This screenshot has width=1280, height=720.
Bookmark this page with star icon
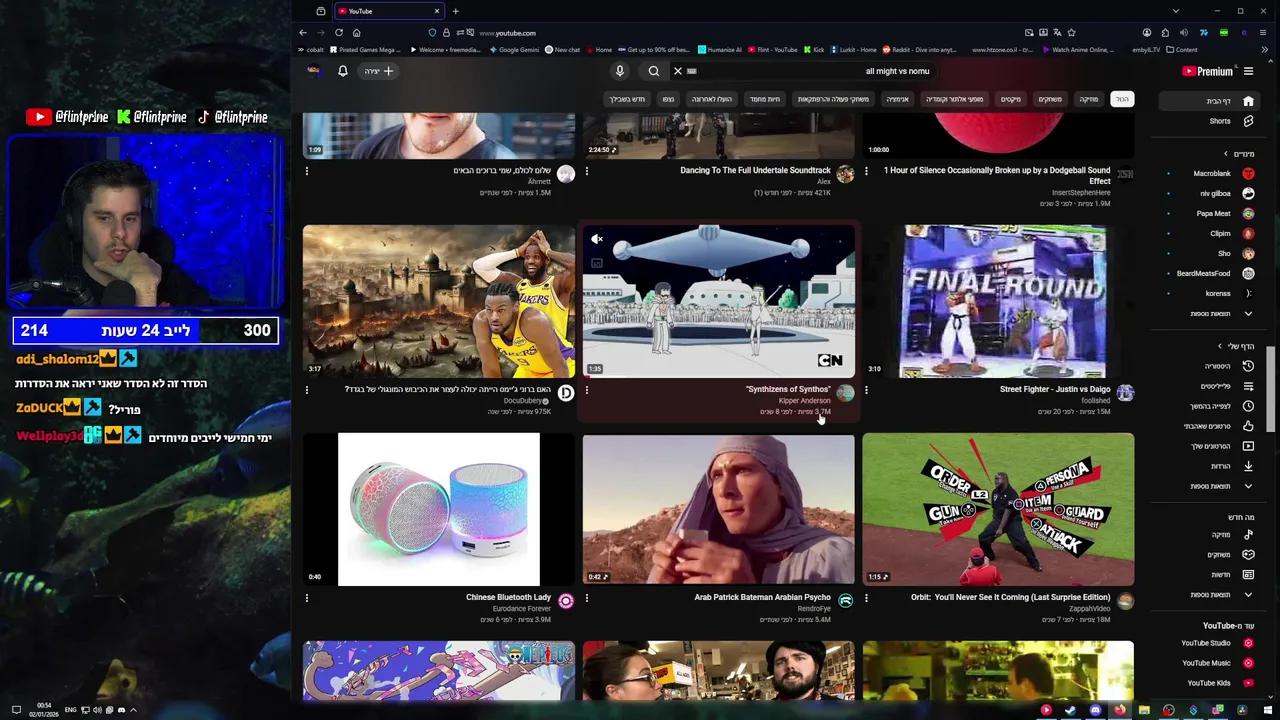1071,33
